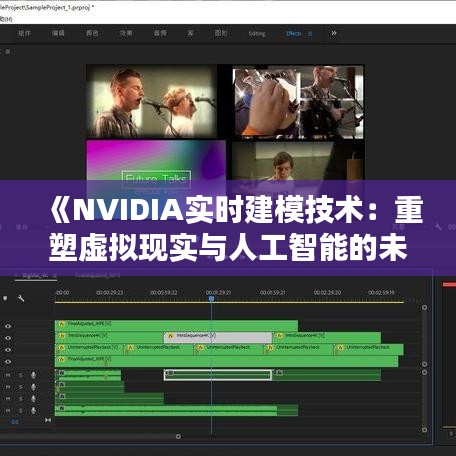The image size is (456, 456).
Task: Click fx badge on second UninterruptedPlayback clip
Action: click(x=131, y=348)
